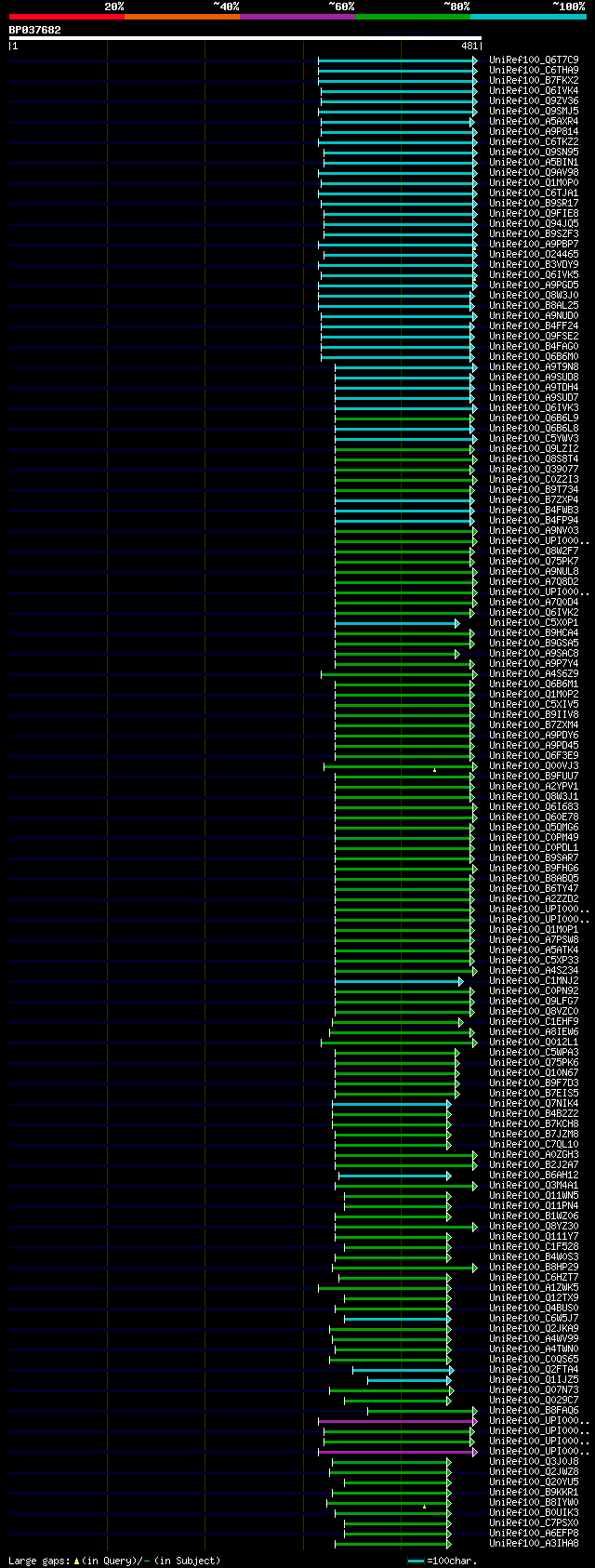
Task: Open hit UniRef100_A5BIN1
Action: point(534,162)
